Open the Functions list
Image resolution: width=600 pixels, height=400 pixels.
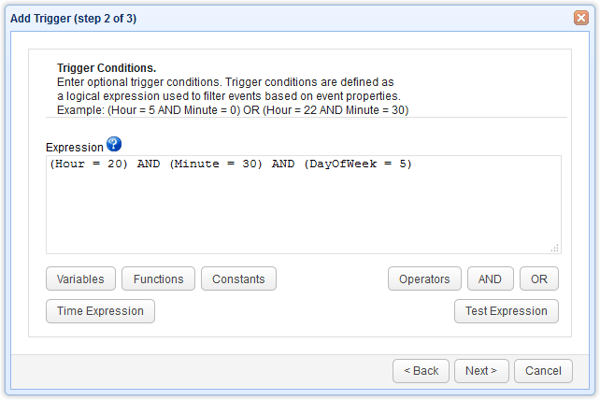[159, 279]
